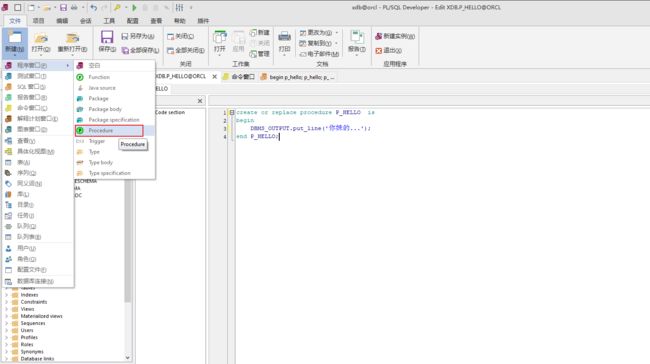Close the Code section panel
650x364 pixels.
click(x=200, y=101)
